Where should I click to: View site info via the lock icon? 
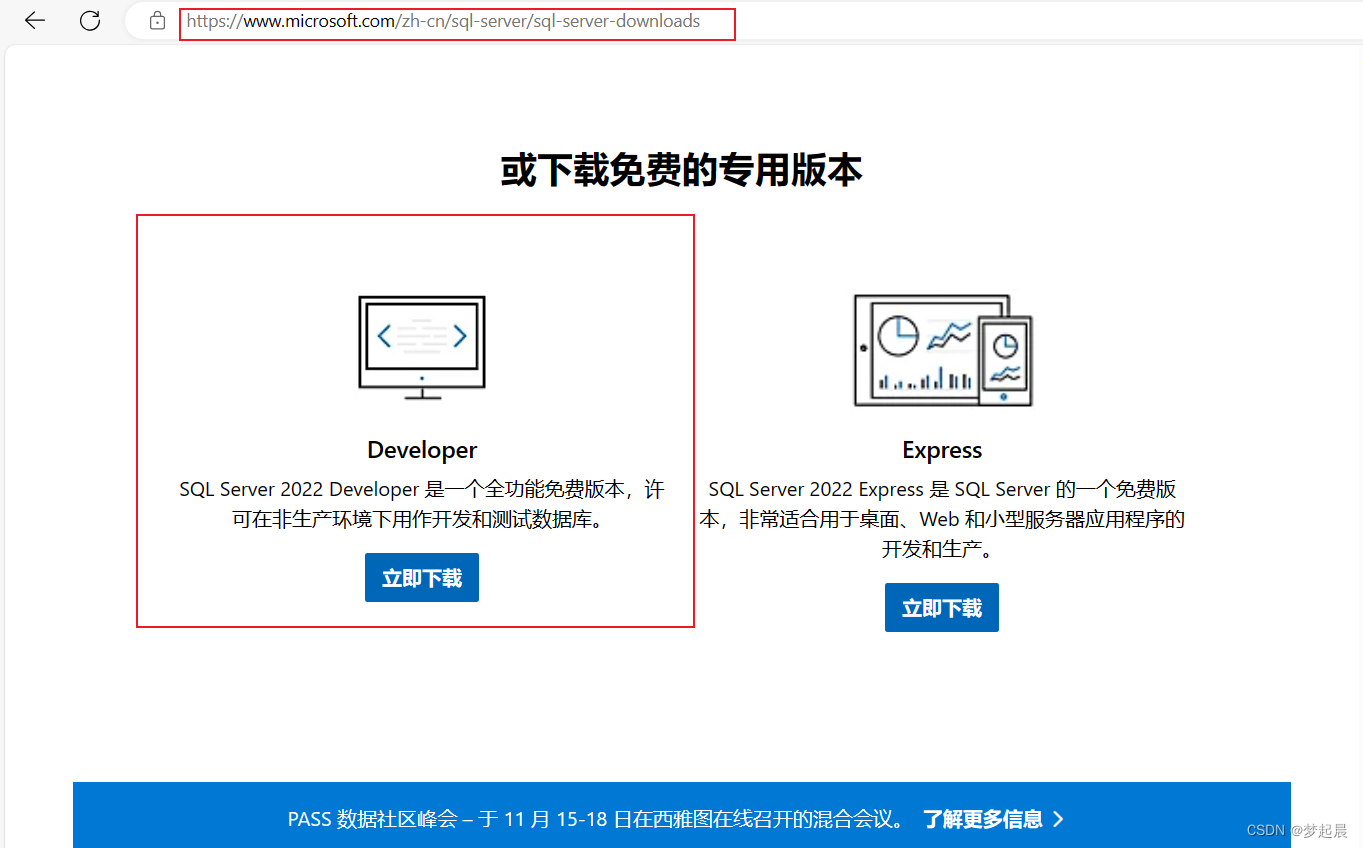pyautogui.click(x=157, y=20)
